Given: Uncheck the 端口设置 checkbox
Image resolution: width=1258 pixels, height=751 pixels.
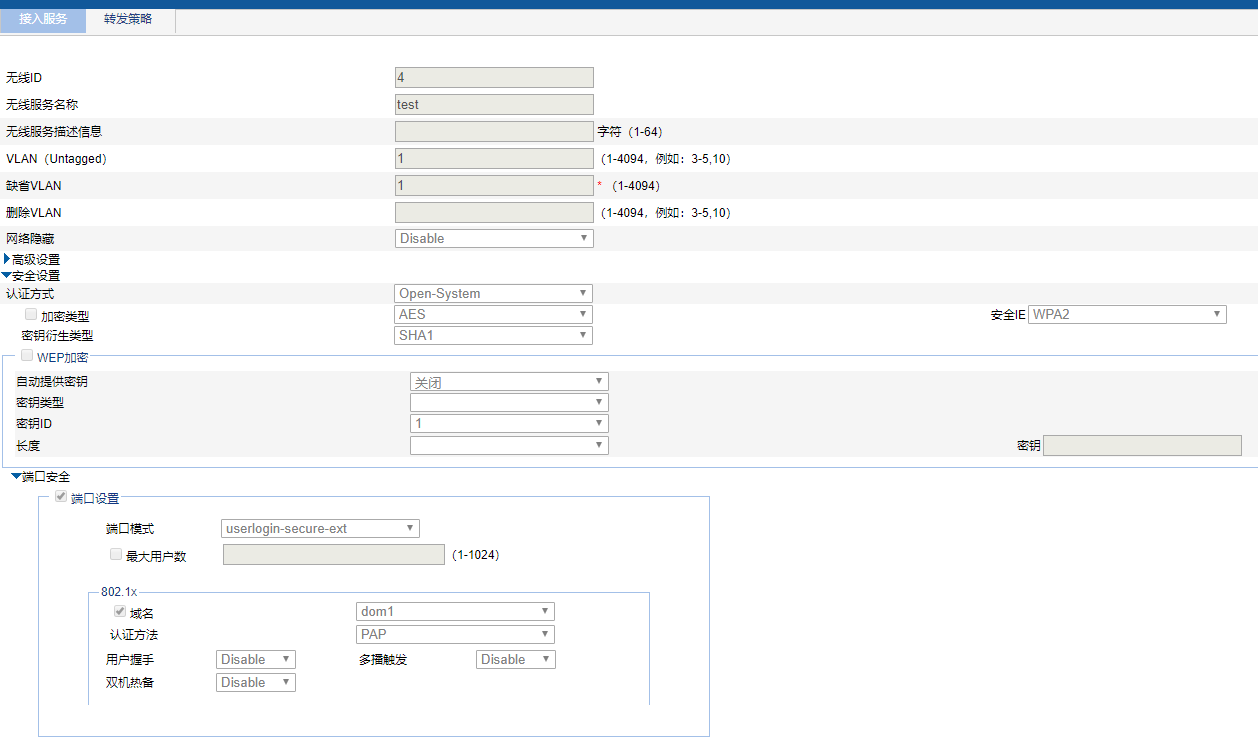Looking at the screenshot, I should click(61, 497).
